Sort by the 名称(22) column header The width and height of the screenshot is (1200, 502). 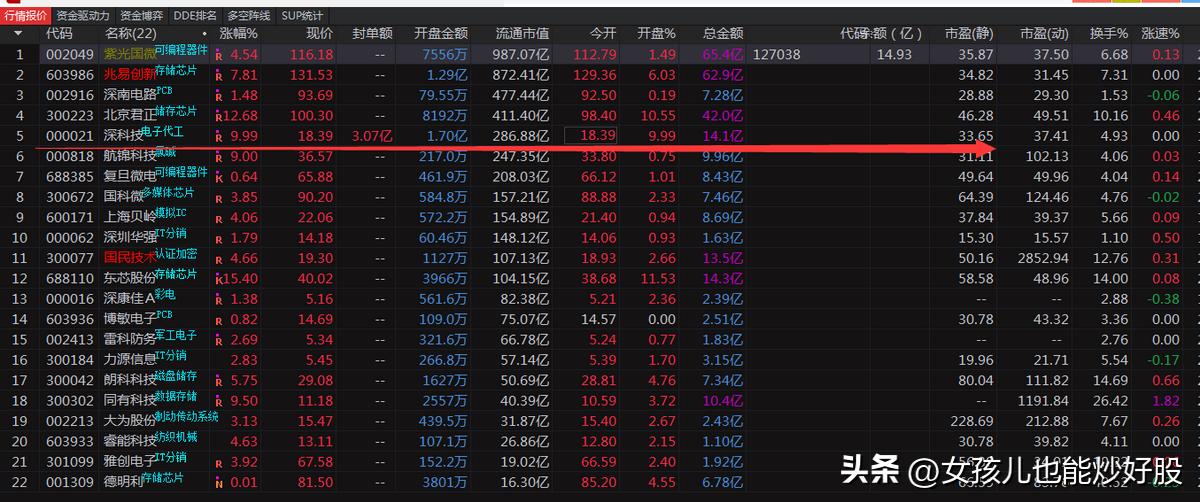point(132,33)
